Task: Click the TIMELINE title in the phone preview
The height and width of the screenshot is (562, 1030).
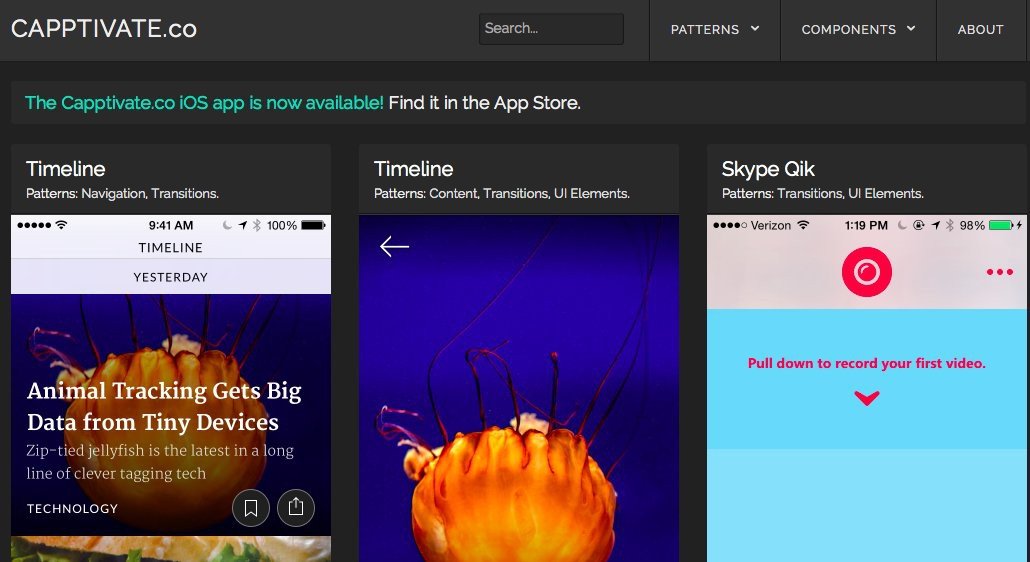Action: click(x=171, y=248)
